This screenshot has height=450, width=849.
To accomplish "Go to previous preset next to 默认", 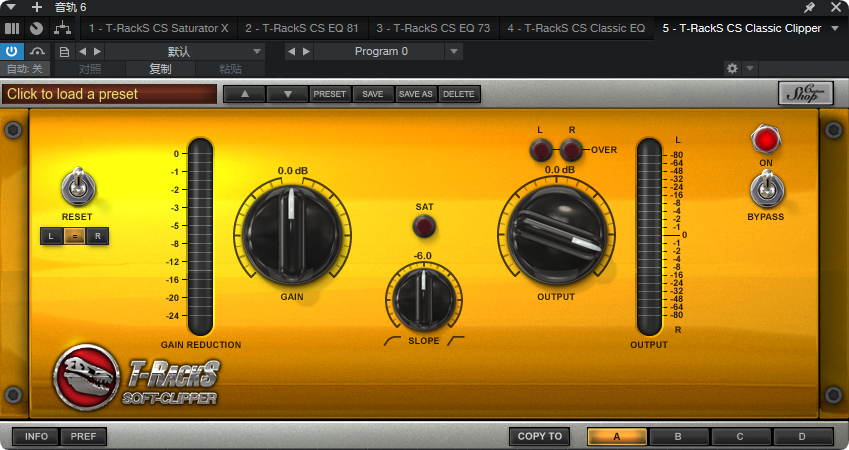I will click(x=82, y=51).
